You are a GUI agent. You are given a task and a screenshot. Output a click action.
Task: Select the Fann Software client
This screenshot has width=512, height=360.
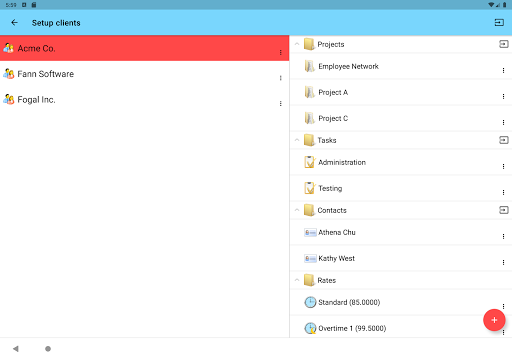click(x=144, y=74)
